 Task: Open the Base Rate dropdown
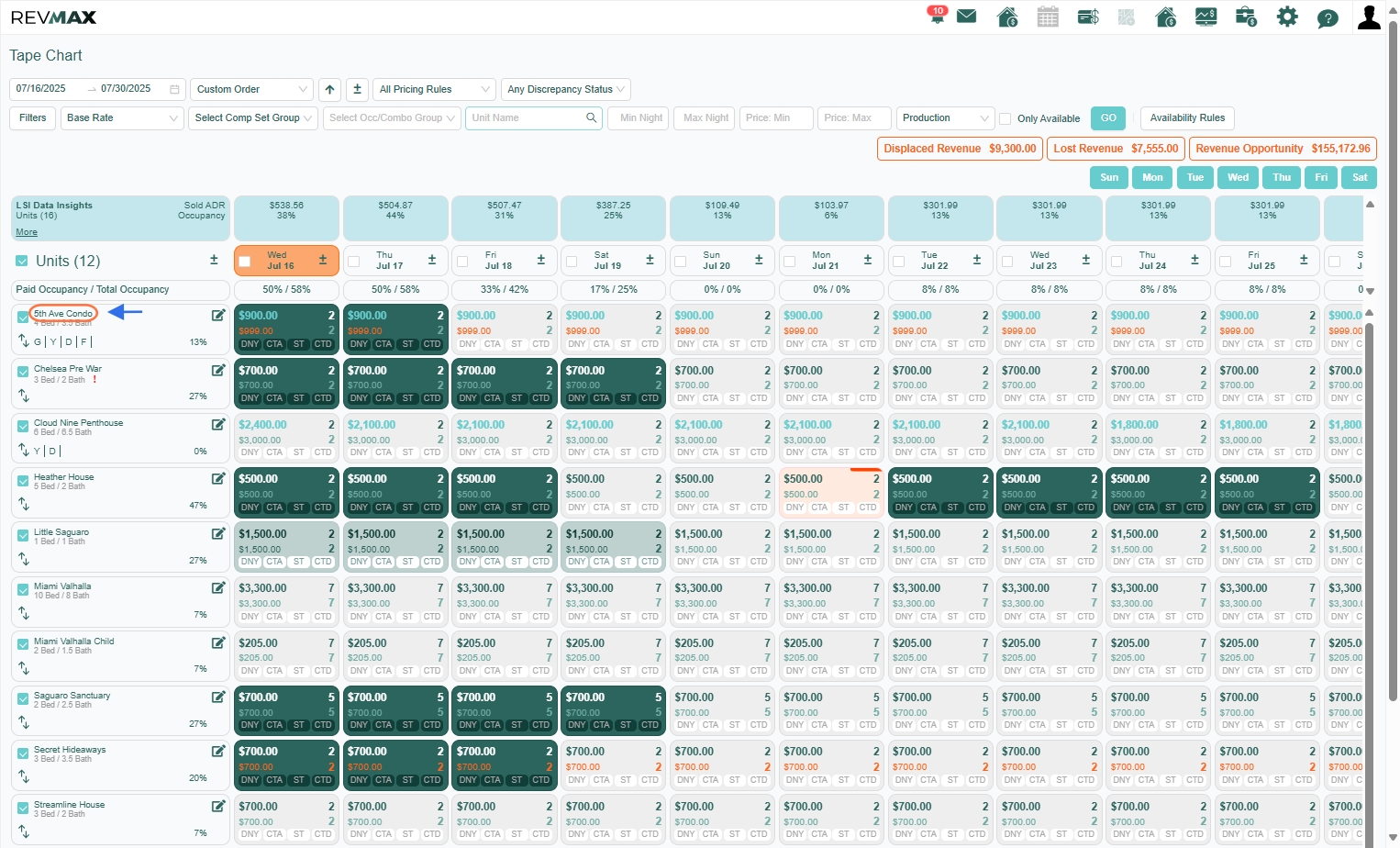click(x=122, y=117)
